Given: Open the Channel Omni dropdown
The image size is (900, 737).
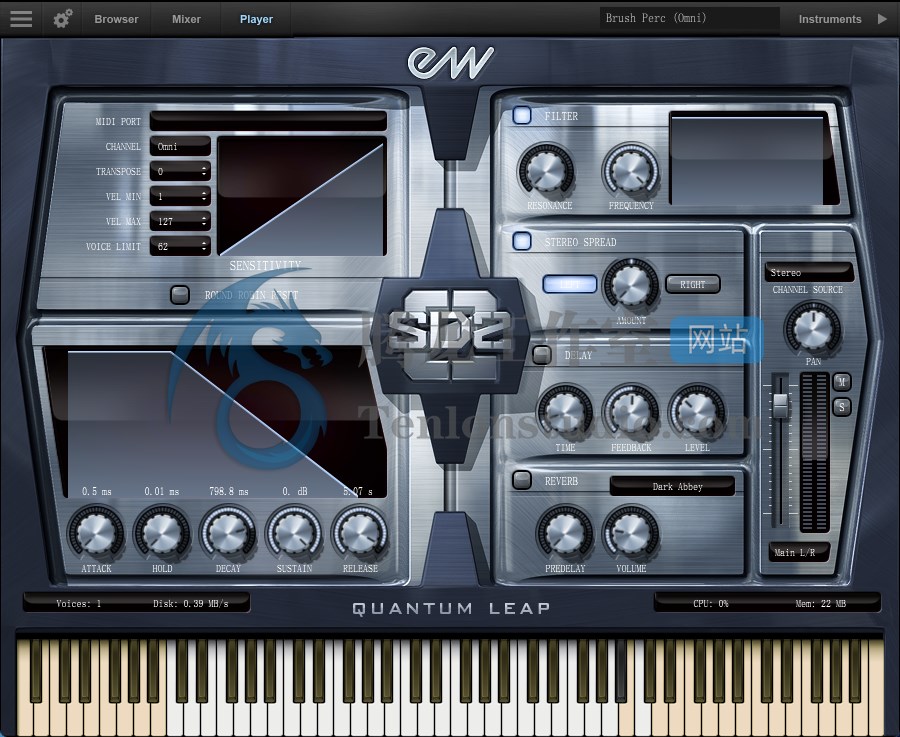Looking at the screenshot, I should pos(180,146).
